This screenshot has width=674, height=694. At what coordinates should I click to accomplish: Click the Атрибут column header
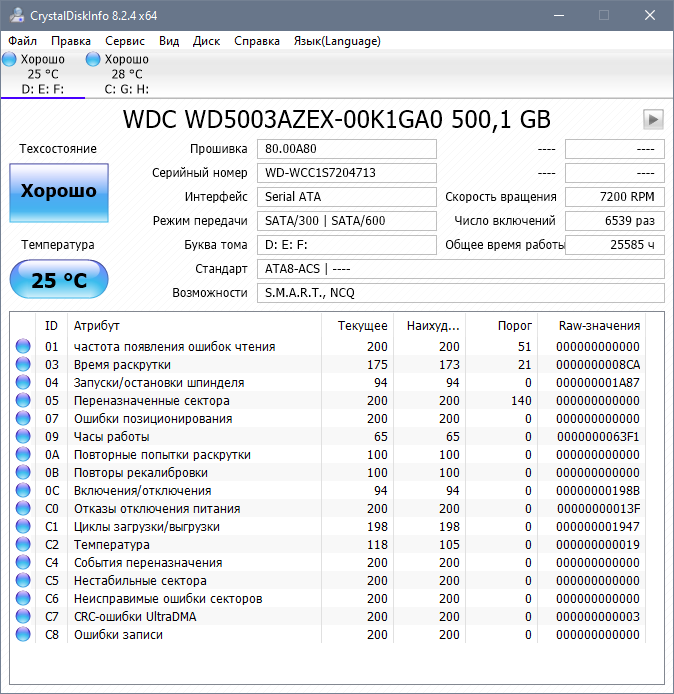click(x=97, y=326)
